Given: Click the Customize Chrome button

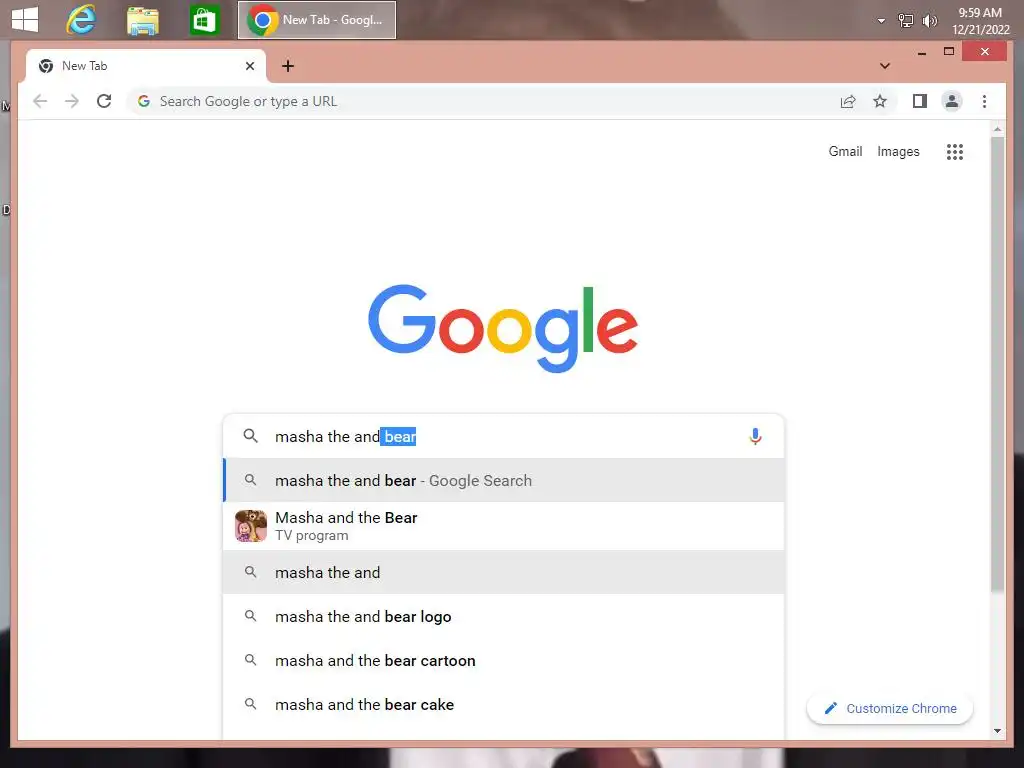Looking at the screenshot, I should click(x=889, y=709).
